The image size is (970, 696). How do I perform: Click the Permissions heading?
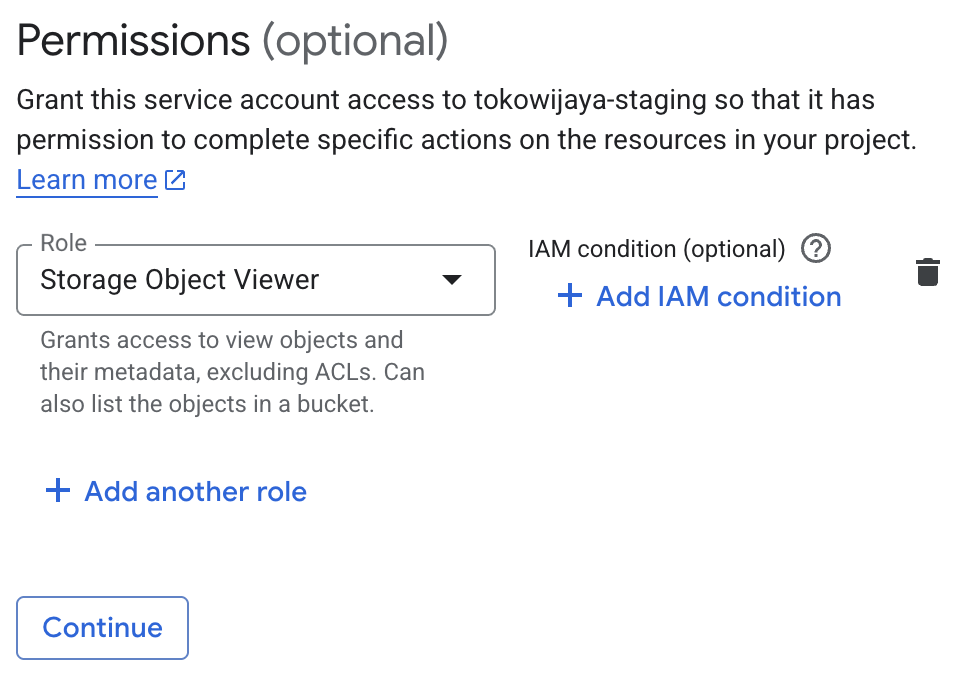(x=133, y=41)
